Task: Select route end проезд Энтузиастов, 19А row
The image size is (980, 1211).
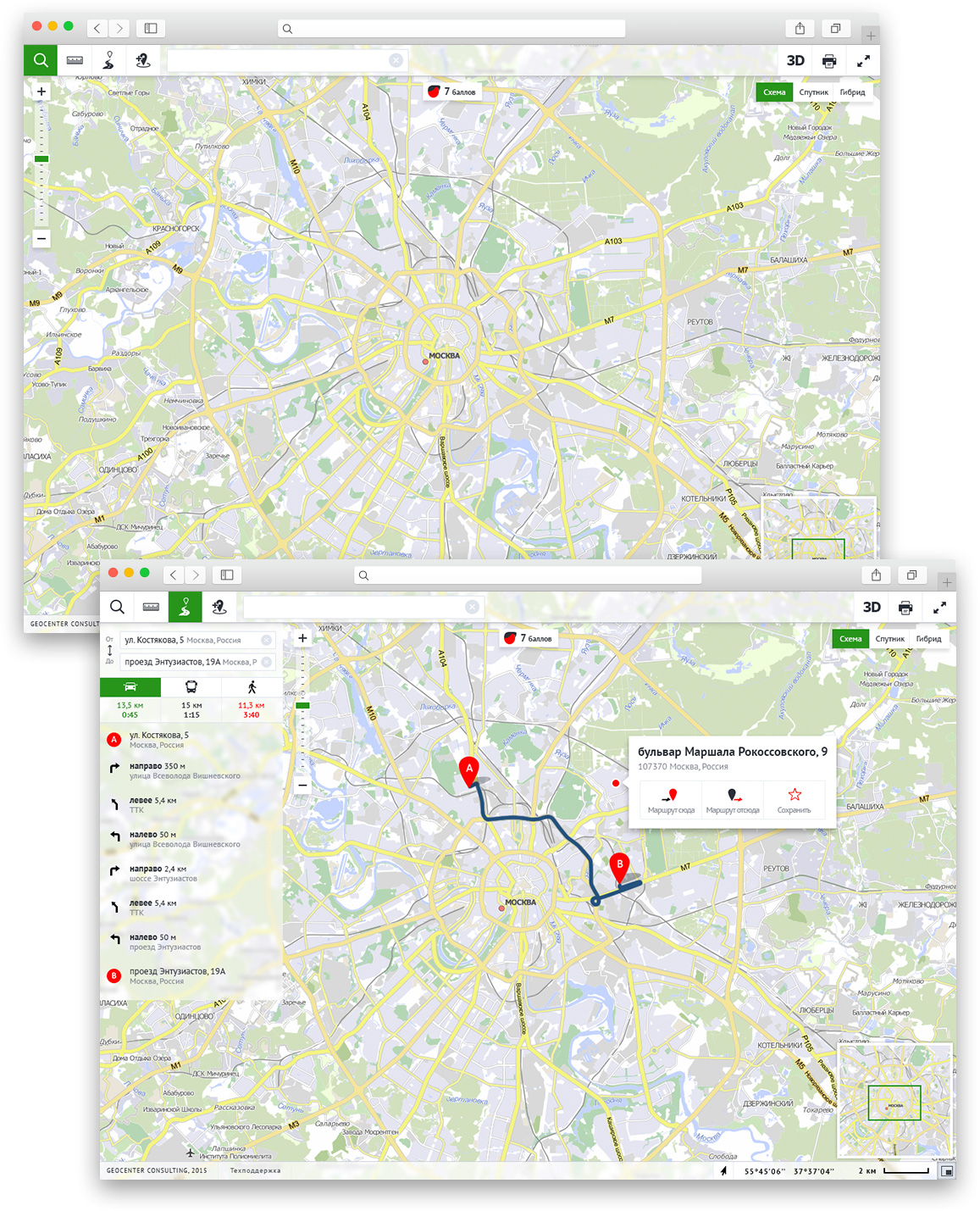Action: [x=191, y=976]
